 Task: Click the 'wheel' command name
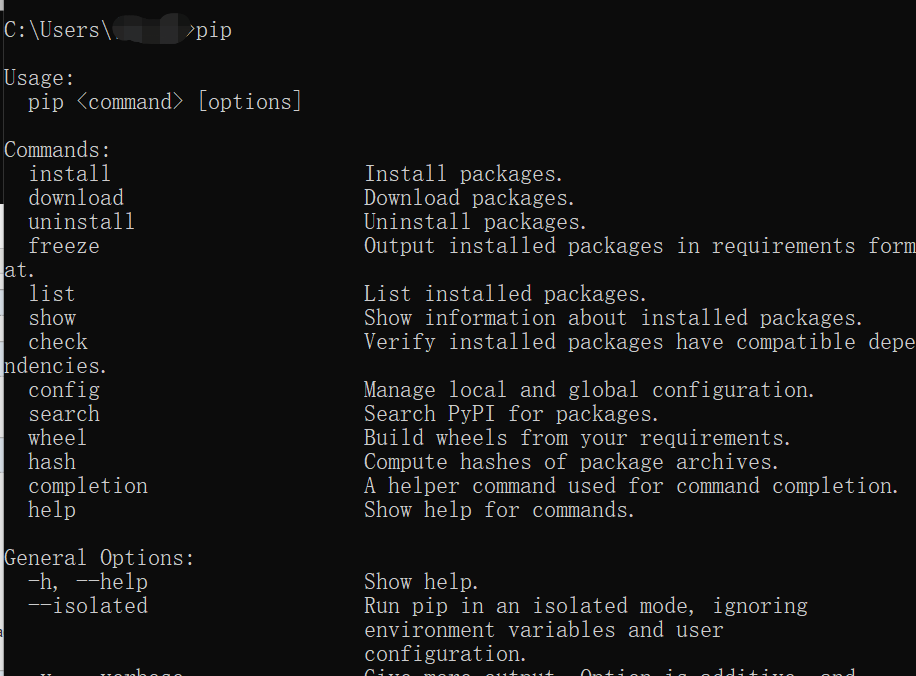pyautogui.click(x=58, y=438)
